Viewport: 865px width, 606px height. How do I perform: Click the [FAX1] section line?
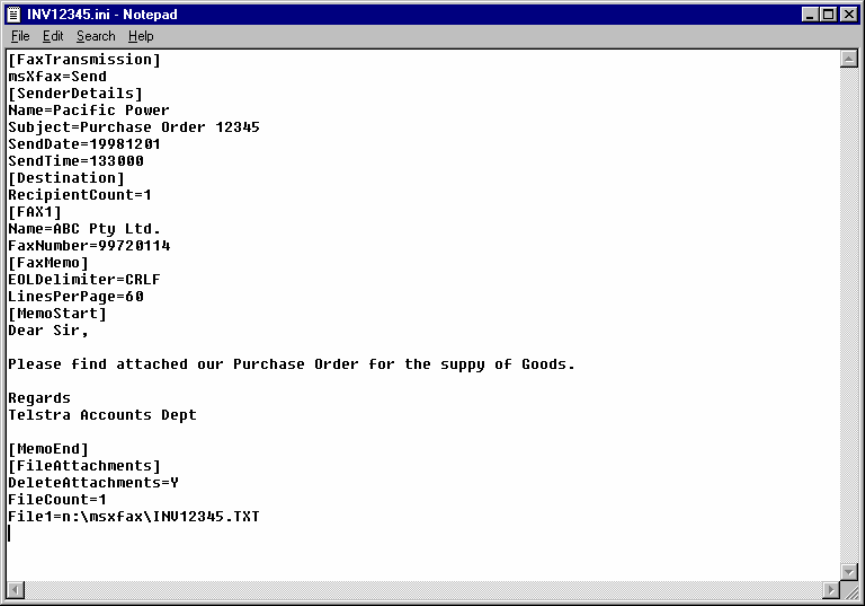(35, 212)
